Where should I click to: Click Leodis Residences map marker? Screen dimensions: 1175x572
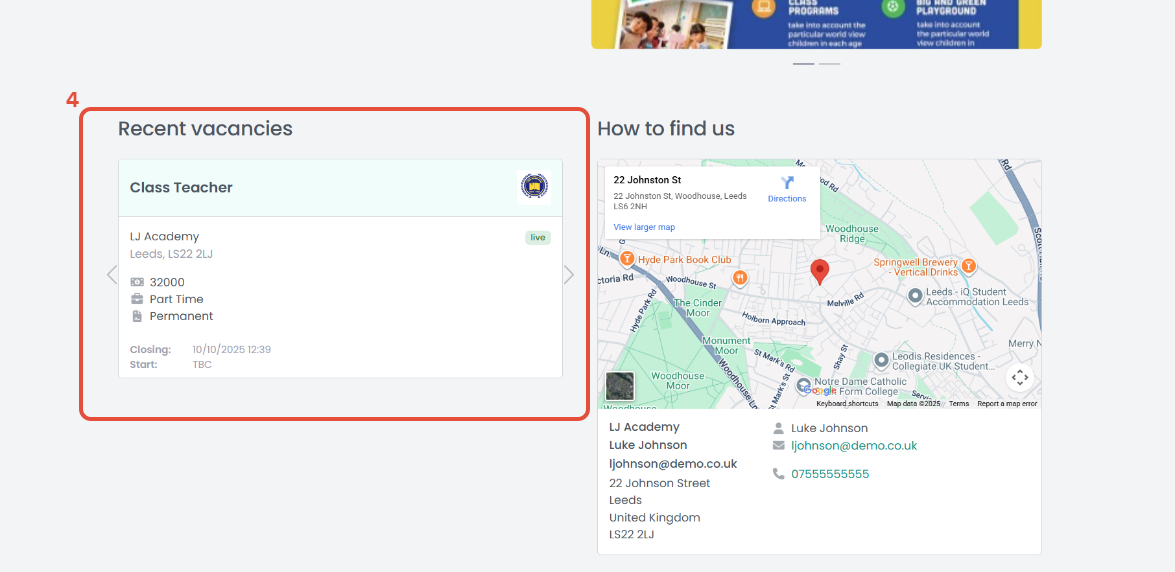pyautogui.click(x=882, y=361)
